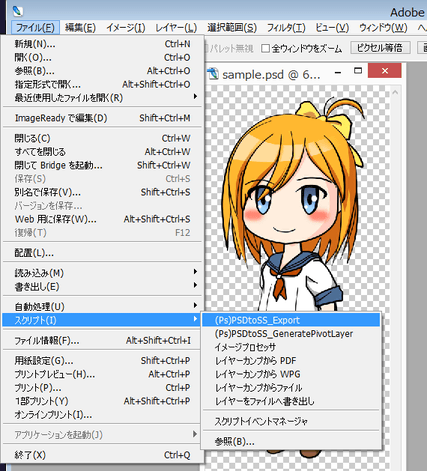The width and height of the screenshot is (427, 471).
Task: Open the レイヤー(L) menu
Action: [x=176, y=28]
